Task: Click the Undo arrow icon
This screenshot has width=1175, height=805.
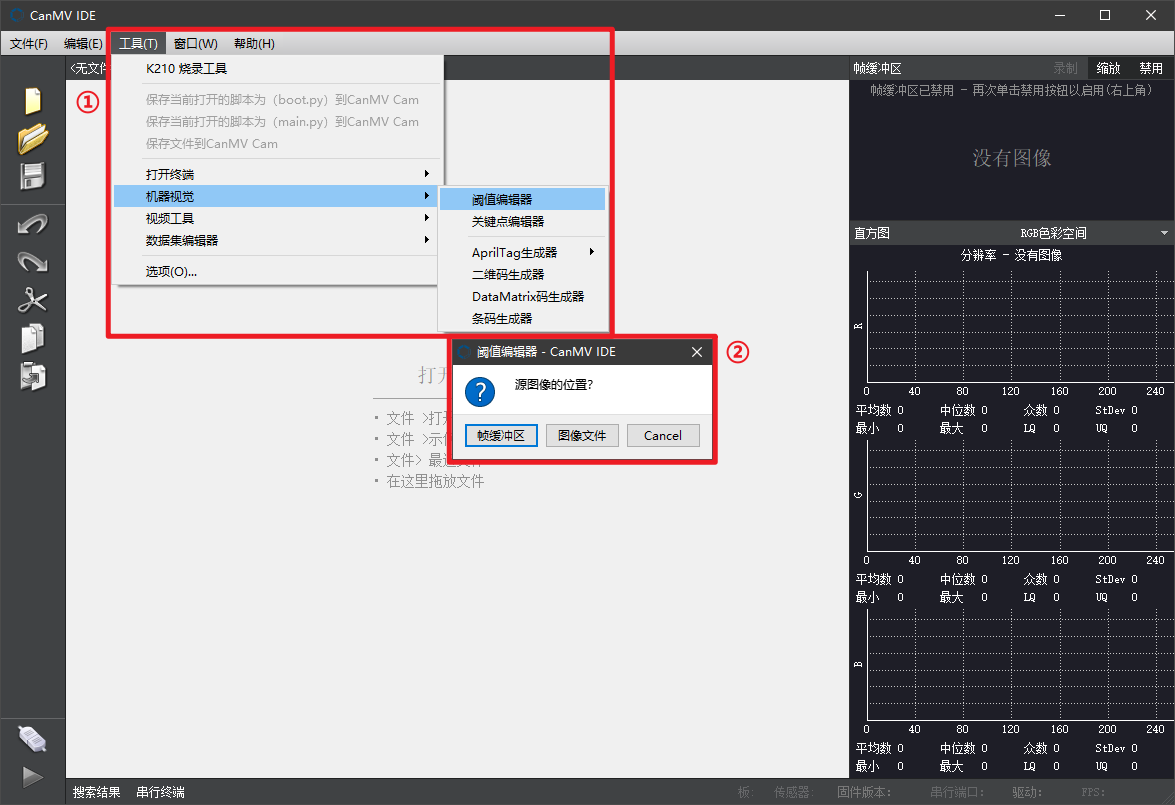Action: click(32, 224)
